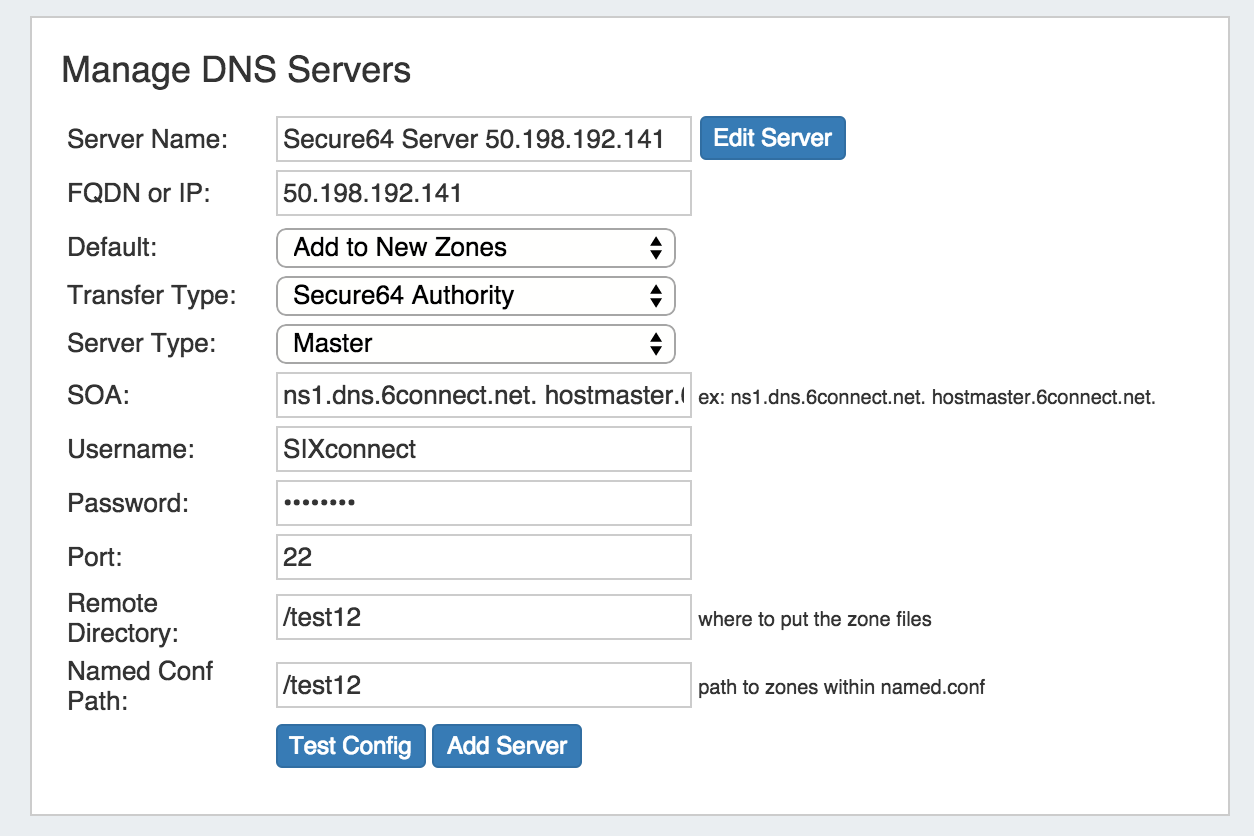Focus the Named Conf Path input box
Image resolution: width=1254 pixels, height=836 pixels.
click(483, 685)
